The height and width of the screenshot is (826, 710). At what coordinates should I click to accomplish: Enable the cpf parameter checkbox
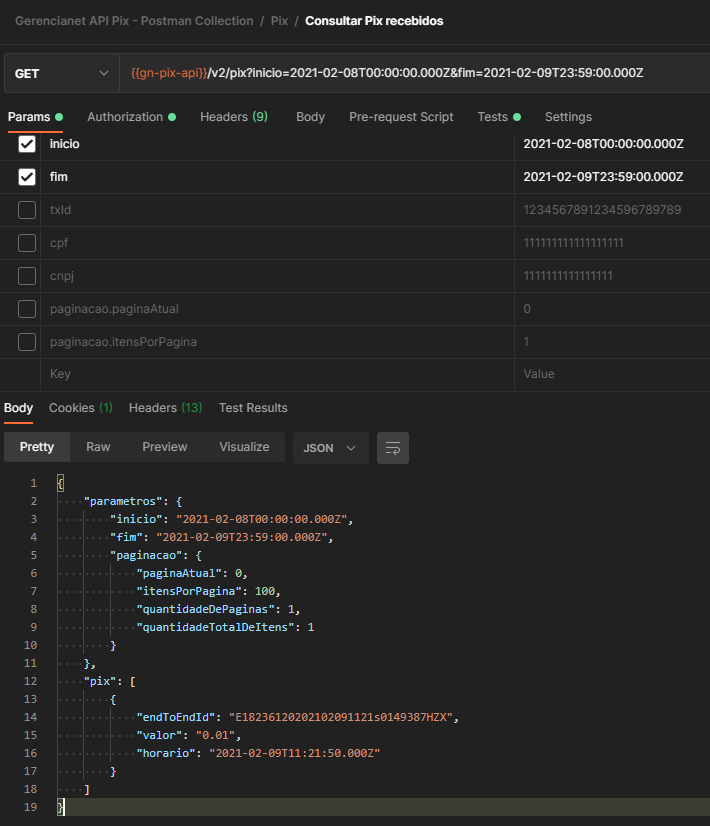[x=27, y=243]
